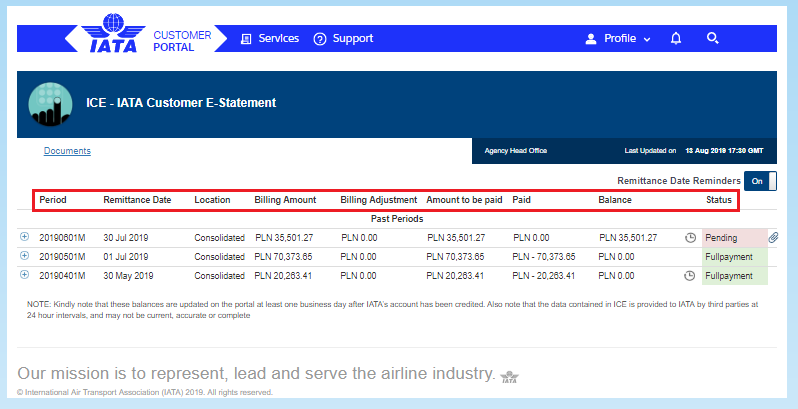The width and height of the screenshot is (798, 409).
Task: Click the Location column header
Action: point(212,200)
